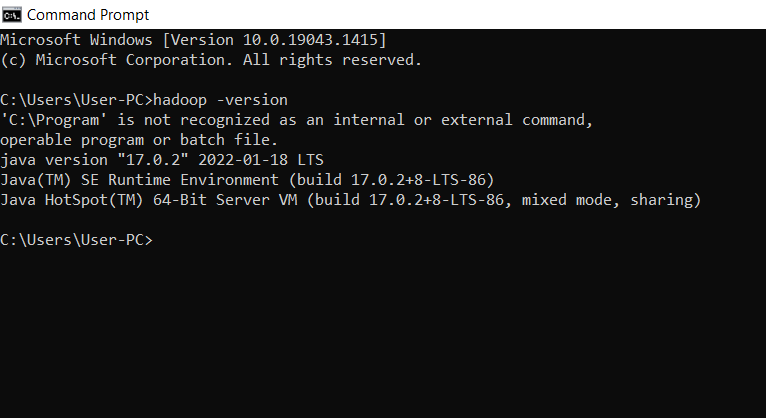This screenshot has height=418, width=766.
Task: Click the 'Java HotSpot(TM) 64-Bit Server VM' text
Action: tap(149, 200)
